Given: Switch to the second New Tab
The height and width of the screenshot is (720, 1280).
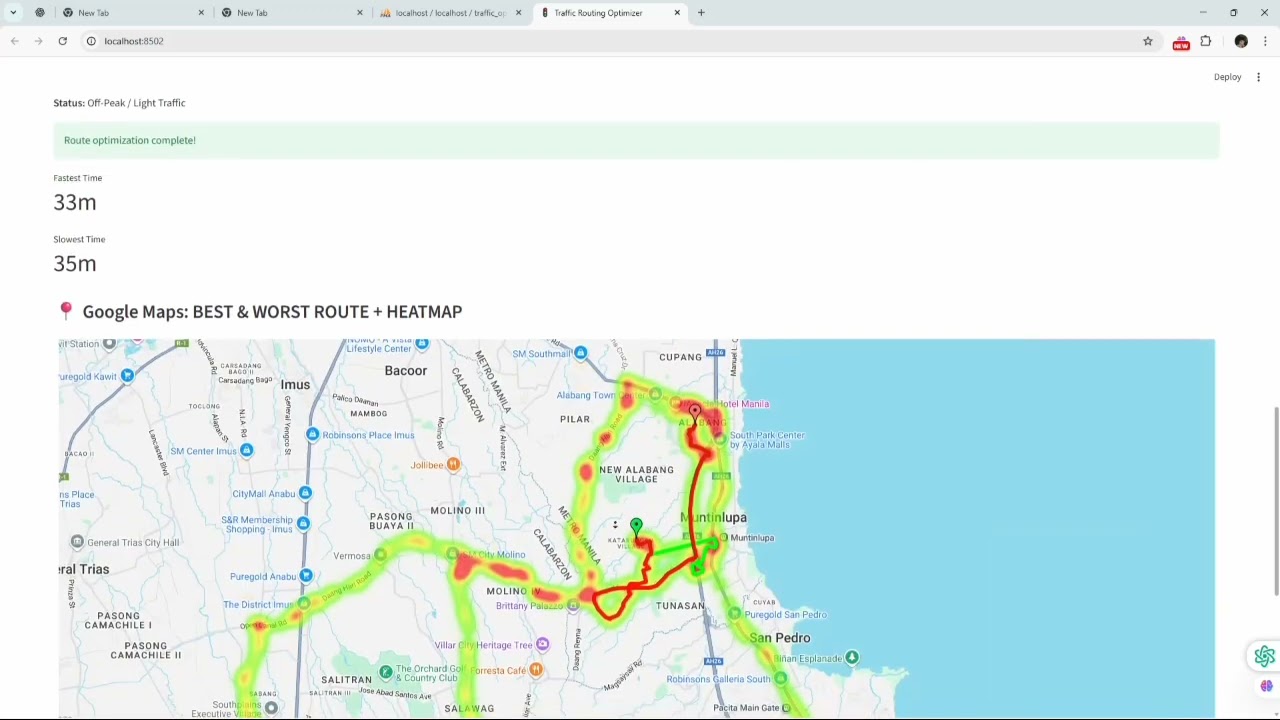Looking at the screenshot, I should pyautogui.click(x=291, y=13).
